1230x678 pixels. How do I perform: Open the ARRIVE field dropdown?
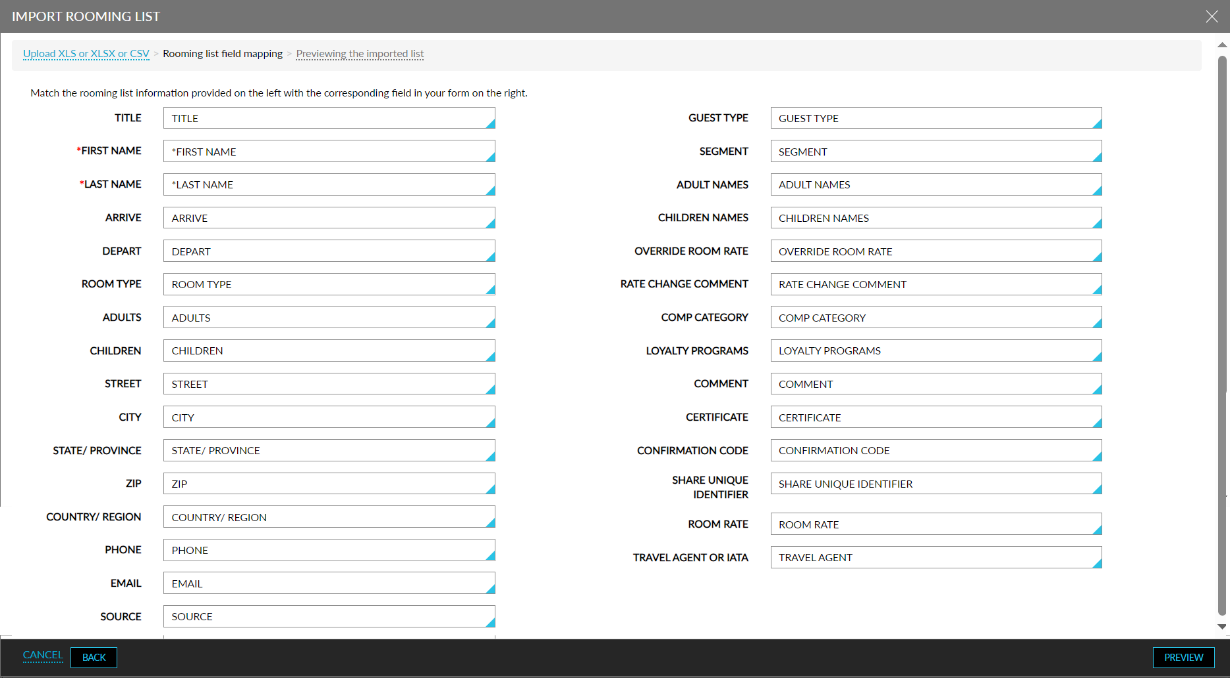pos(329,217)
